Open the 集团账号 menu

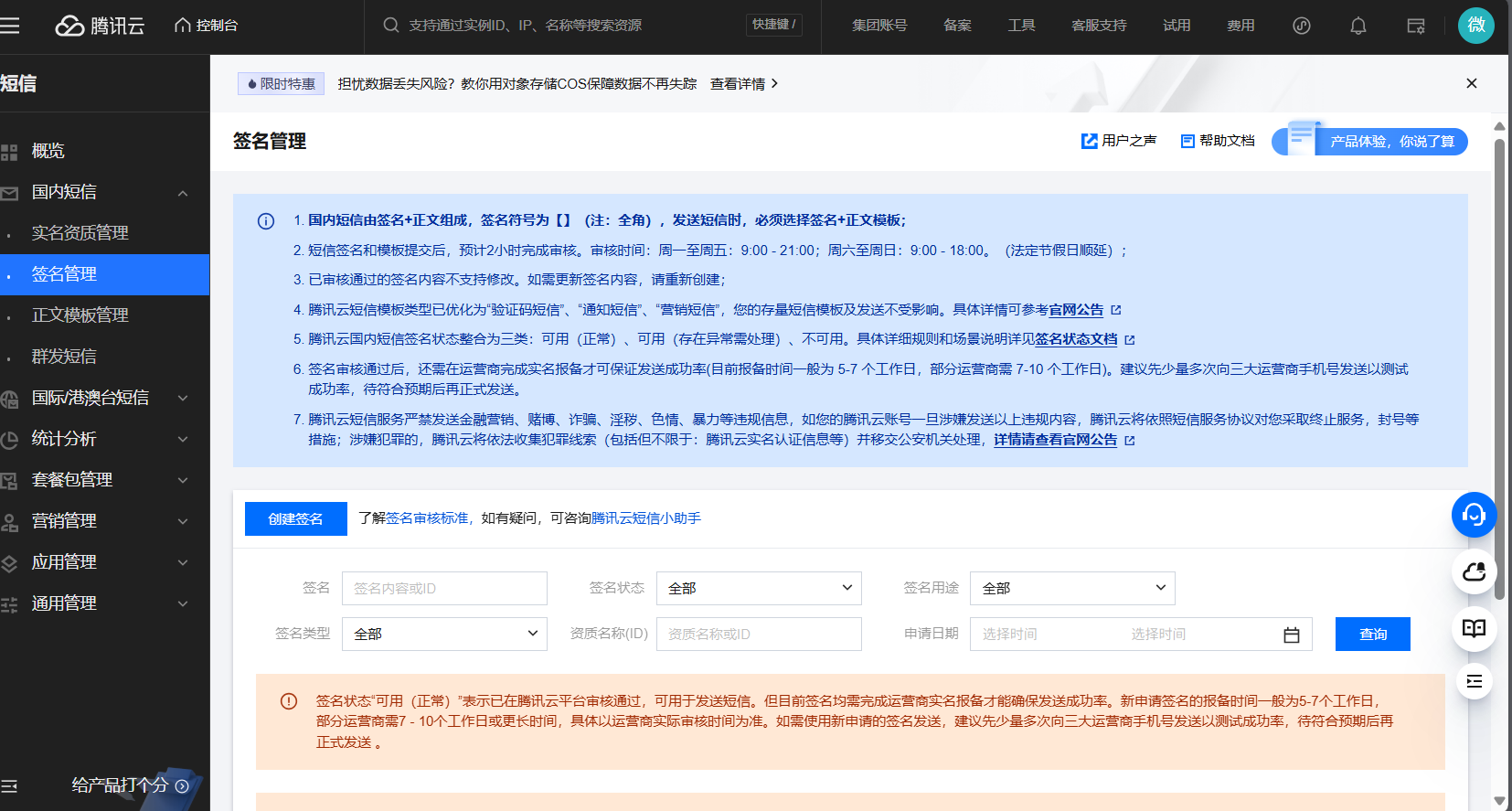point(879,26)
